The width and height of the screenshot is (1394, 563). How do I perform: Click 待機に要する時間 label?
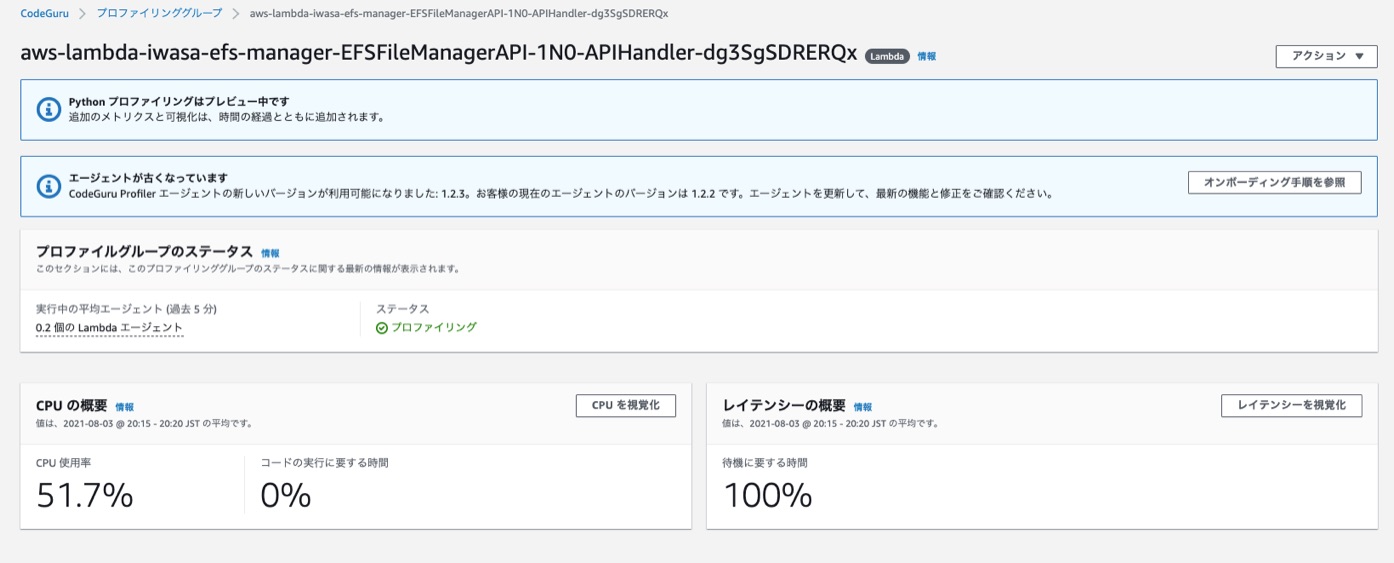pyautogui.click(x=765, y=463)
